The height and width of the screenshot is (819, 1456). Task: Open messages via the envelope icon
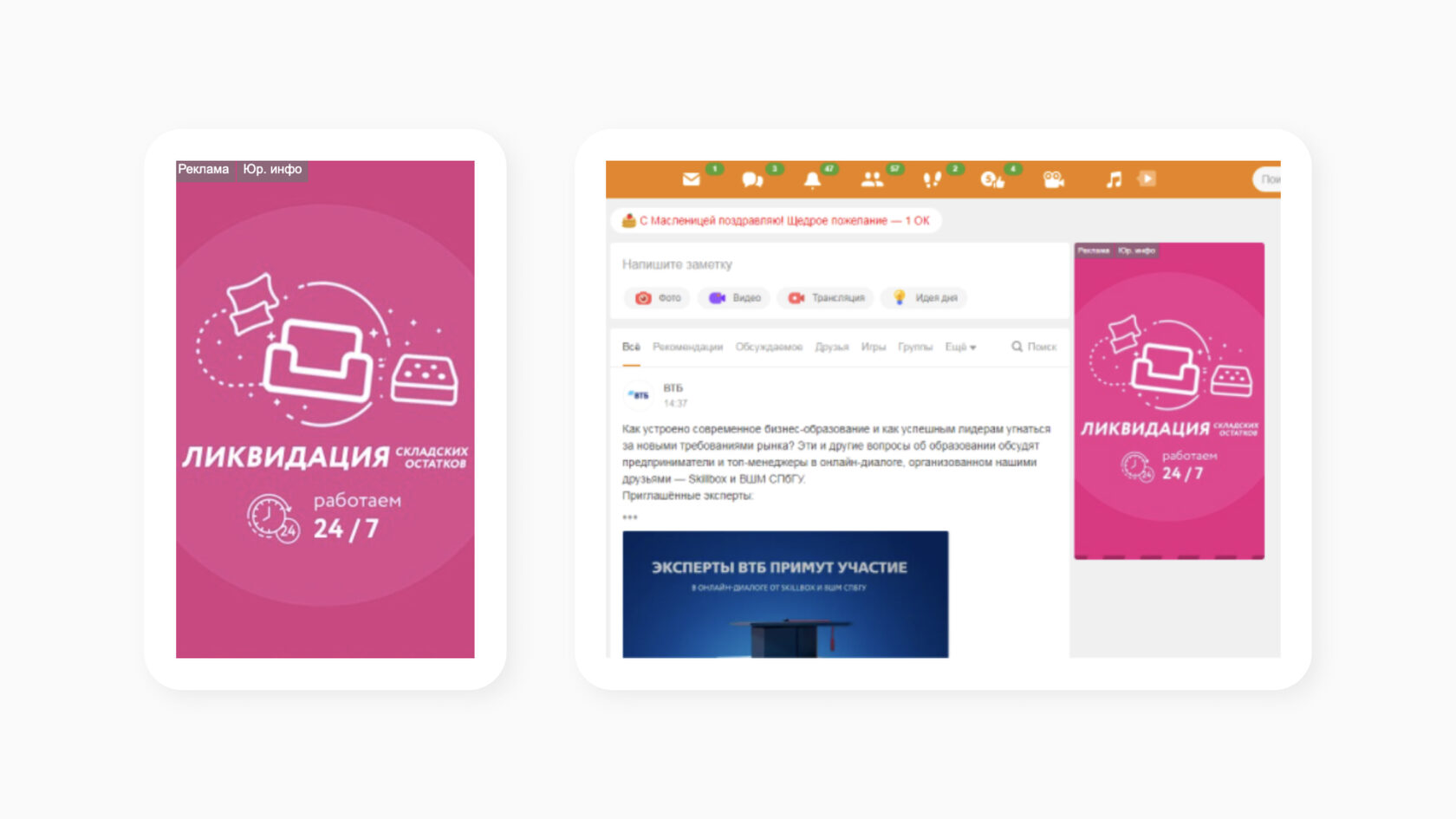tap(691, 179)
